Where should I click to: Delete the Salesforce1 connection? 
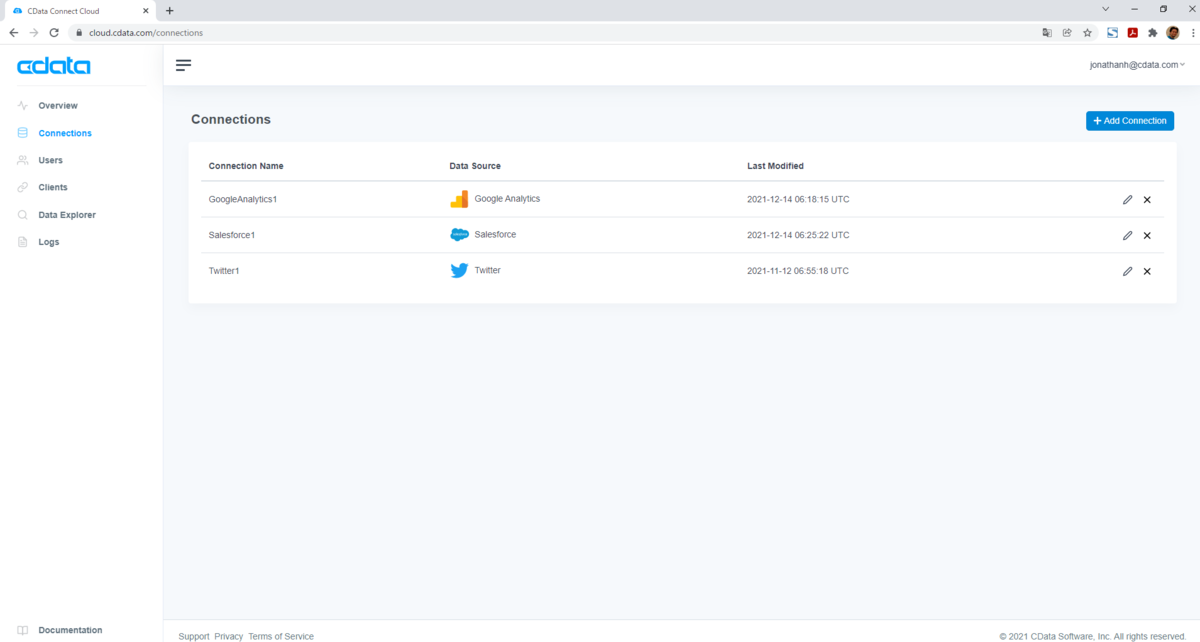1147,236
